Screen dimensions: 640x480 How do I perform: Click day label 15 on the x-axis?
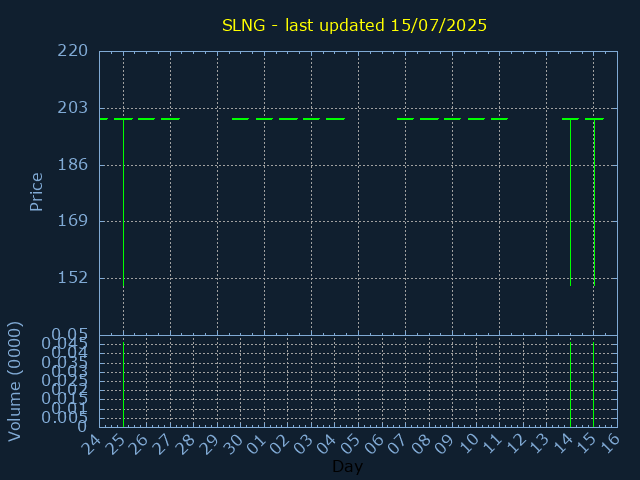pyautogui.click(x=585, y=444)
